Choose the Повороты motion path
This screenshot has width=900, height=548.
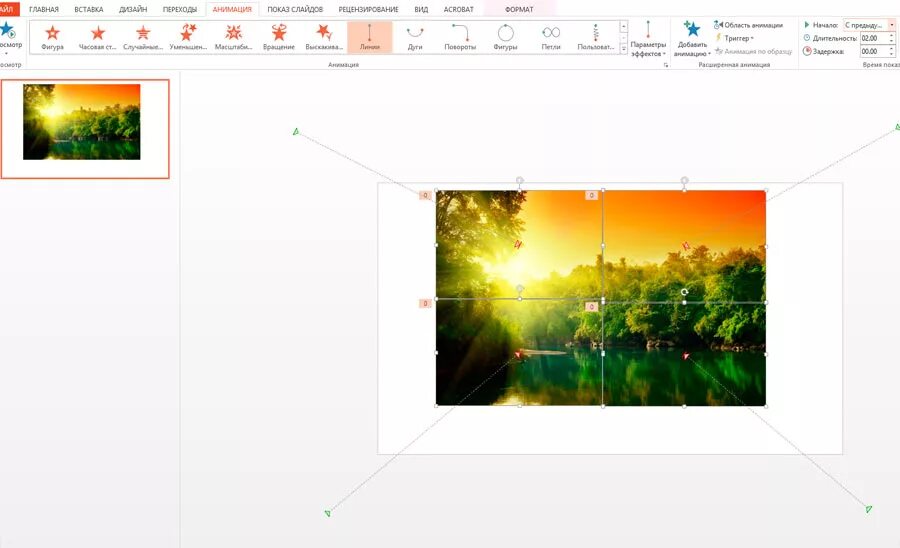tap(460, 37)
